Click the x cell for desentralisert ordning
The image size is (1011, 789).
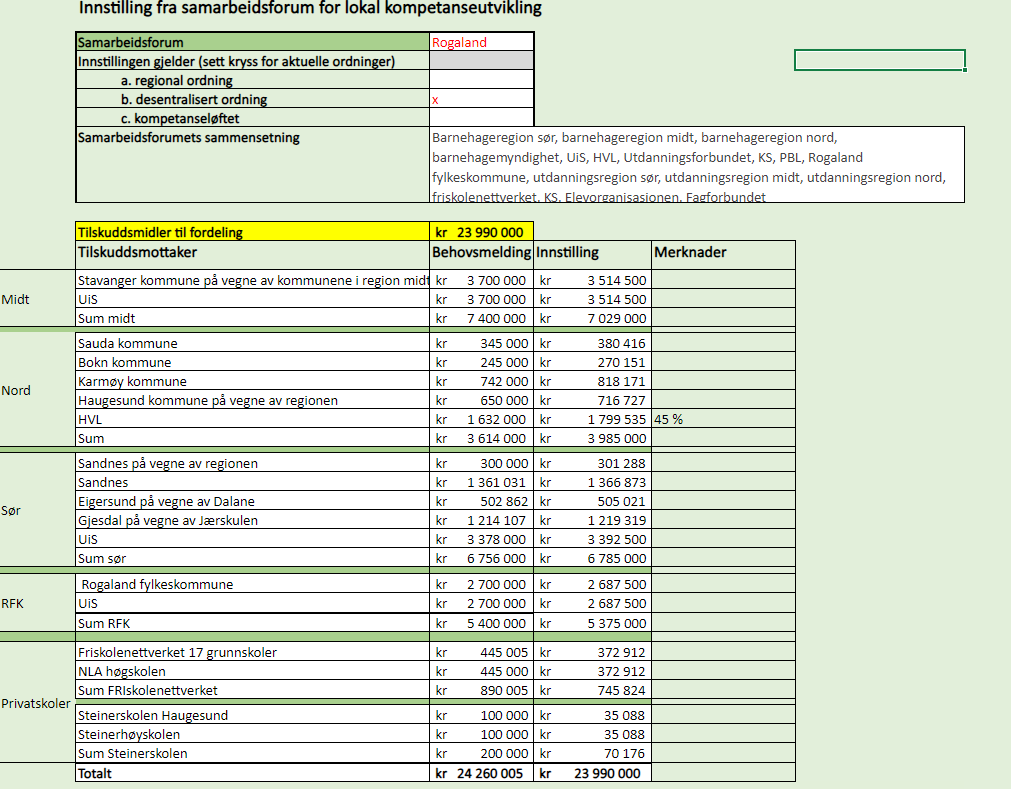481,99
